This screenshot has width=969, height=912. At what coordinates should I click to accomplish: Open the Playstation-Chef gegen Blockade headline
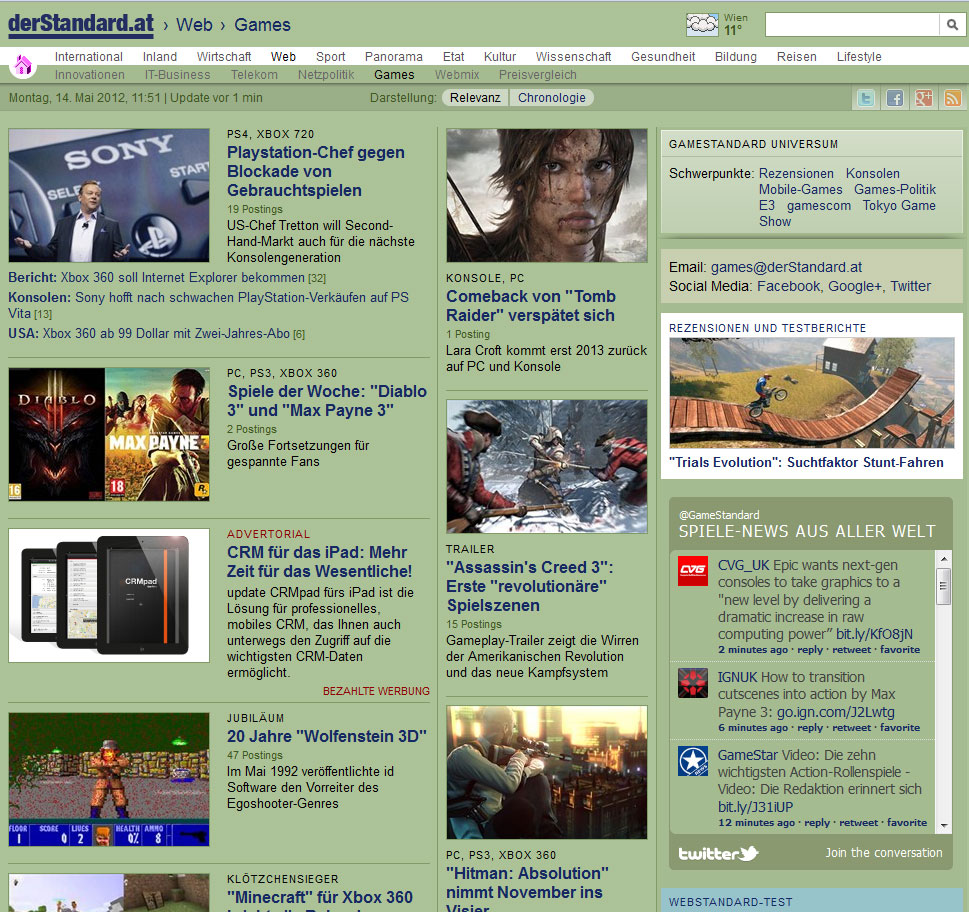(316, 171)
